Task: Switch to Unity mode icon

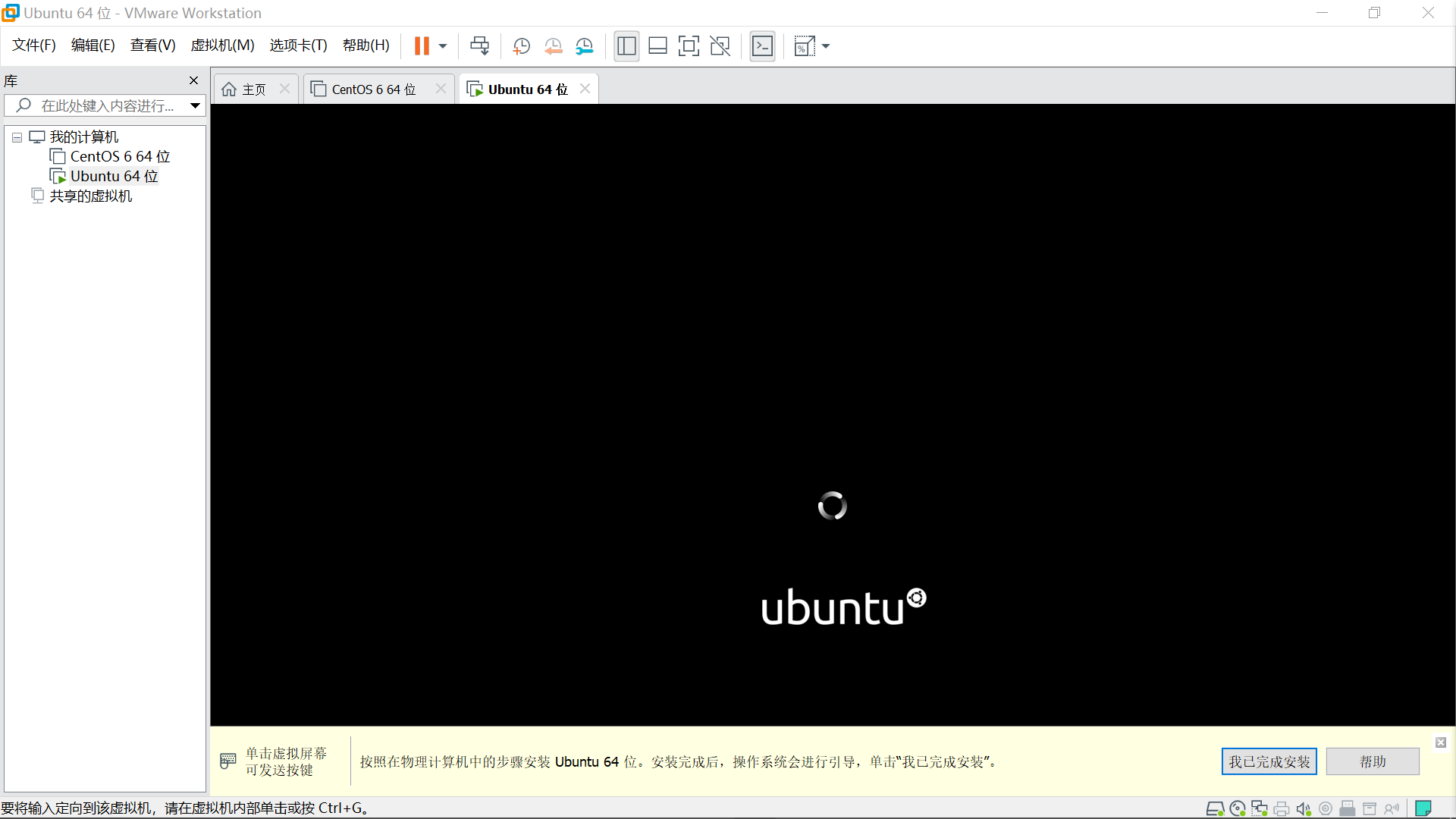Action: point(720,46)
